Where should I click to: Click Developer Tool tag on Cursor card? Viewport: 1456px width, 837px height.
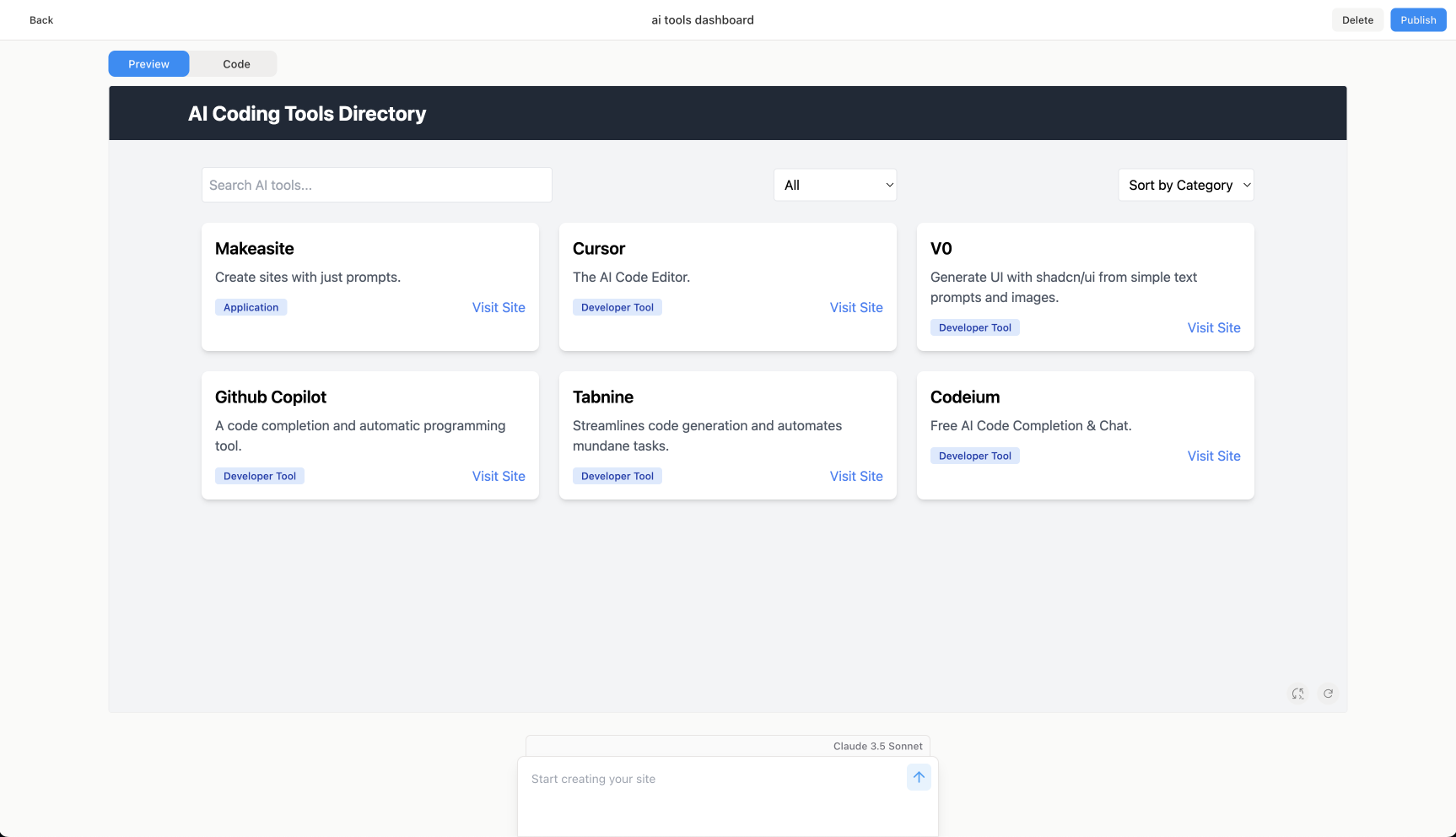617,307
